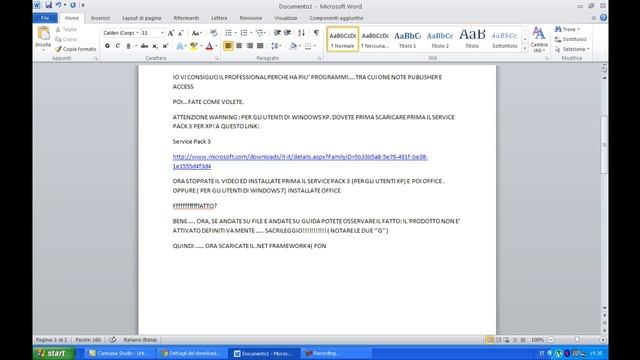This screenshot has width=640, height=360.
Task: Click the Windows start button
Action: point(54,353)
